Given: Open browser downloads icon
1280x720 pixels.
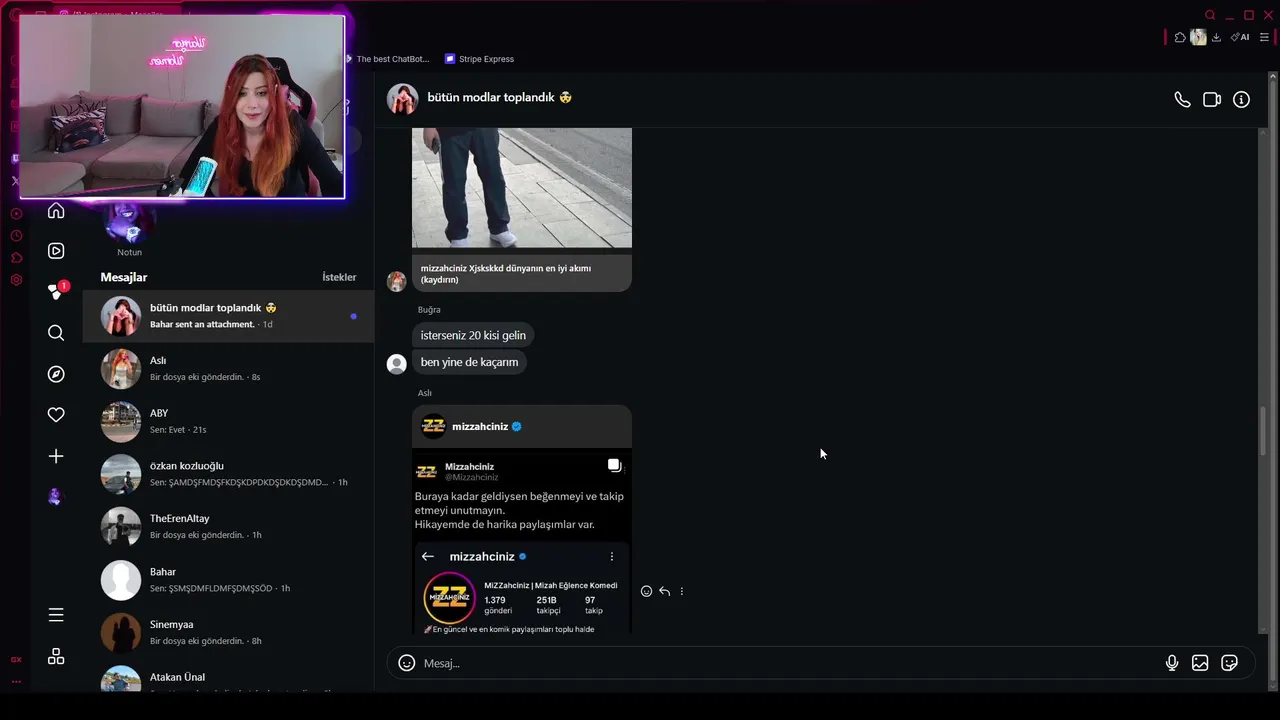Looking at the screenshot, I should [1216, 37].
